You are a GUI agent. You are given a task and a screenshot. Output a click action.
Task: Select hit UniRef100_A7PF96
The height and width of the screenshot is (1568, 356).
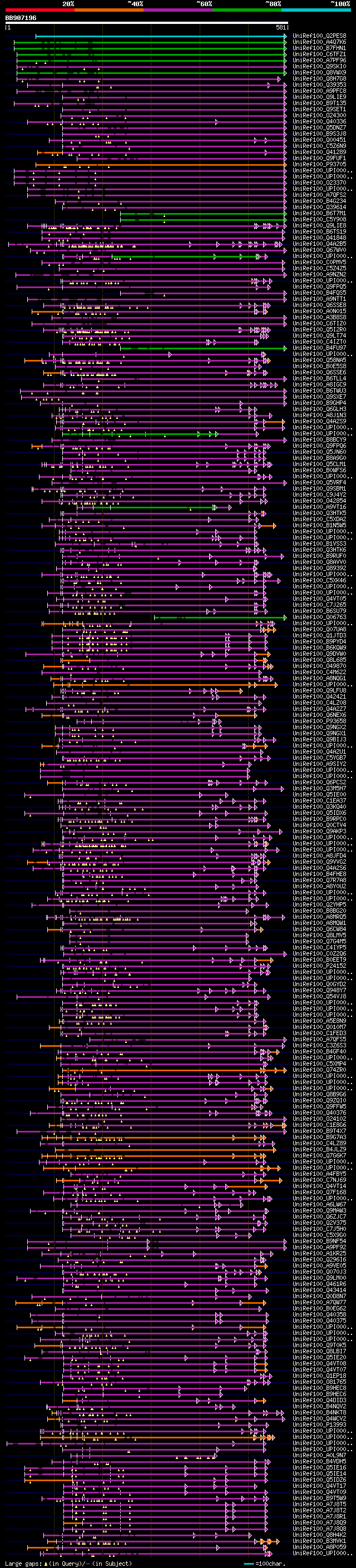pyautogui.click(x=319, y=60)
